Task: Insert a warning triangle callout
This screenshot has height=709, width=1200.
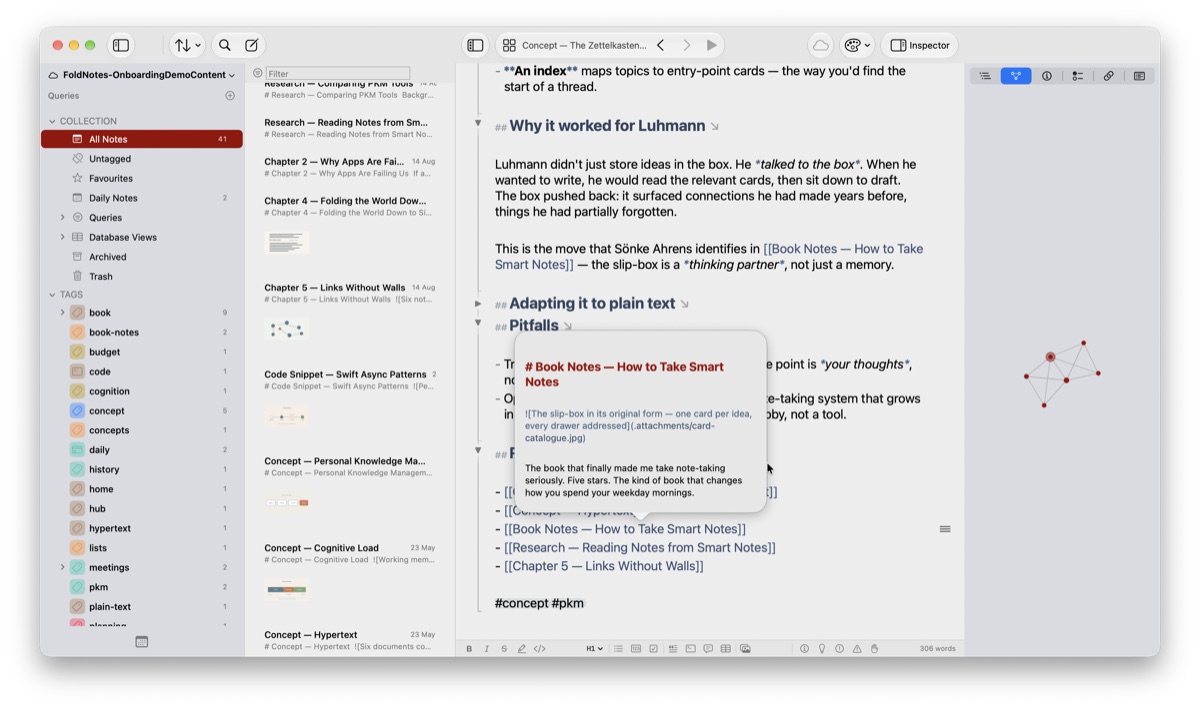Action: pos(857,649)
